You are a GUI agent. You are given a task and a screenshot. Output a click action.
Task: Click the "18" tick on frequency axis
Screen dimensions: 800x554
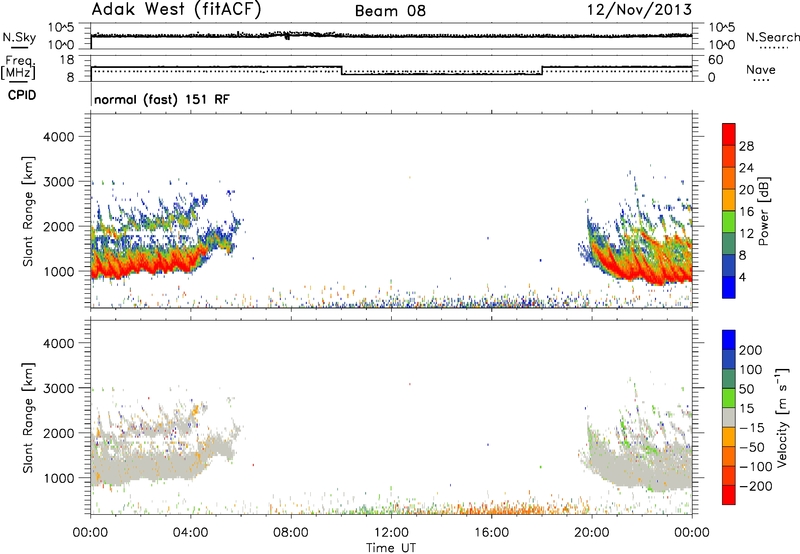click(x=67, y=60)
